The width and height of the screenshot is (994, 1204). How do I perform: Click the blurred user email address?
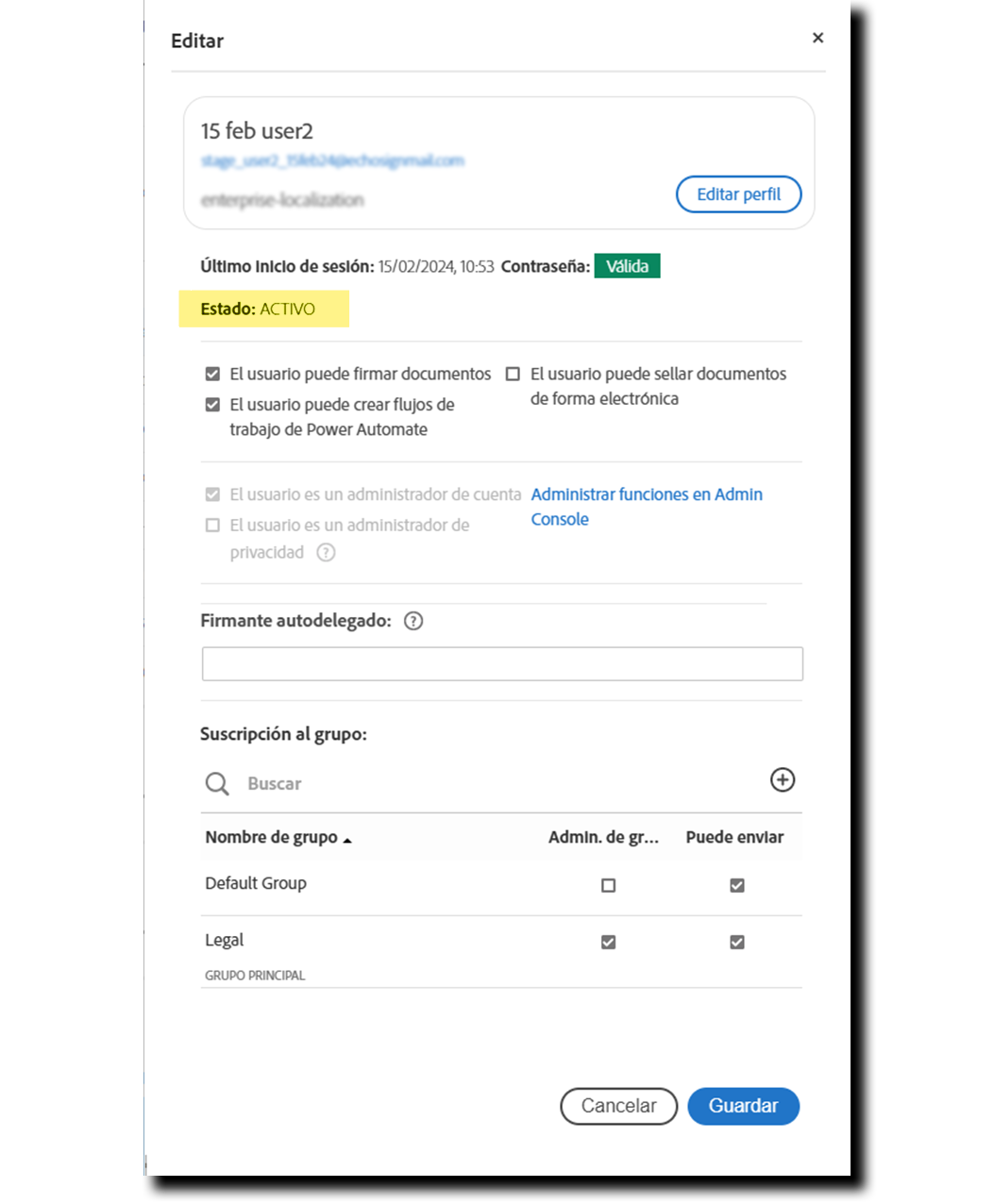332,160
